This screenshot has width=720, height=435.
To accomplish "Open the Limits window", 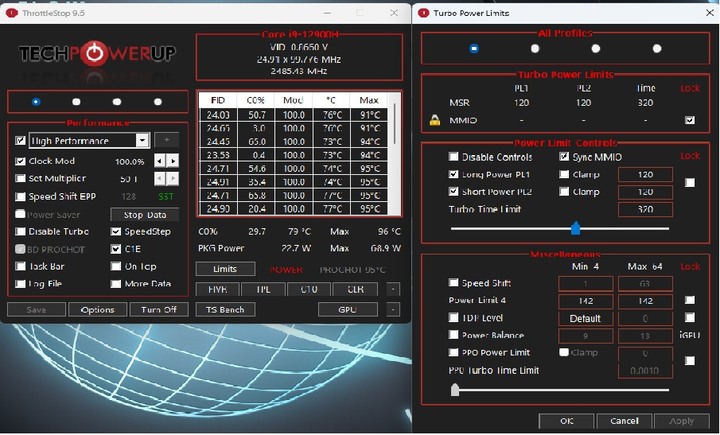I will [x=225, y=269].
